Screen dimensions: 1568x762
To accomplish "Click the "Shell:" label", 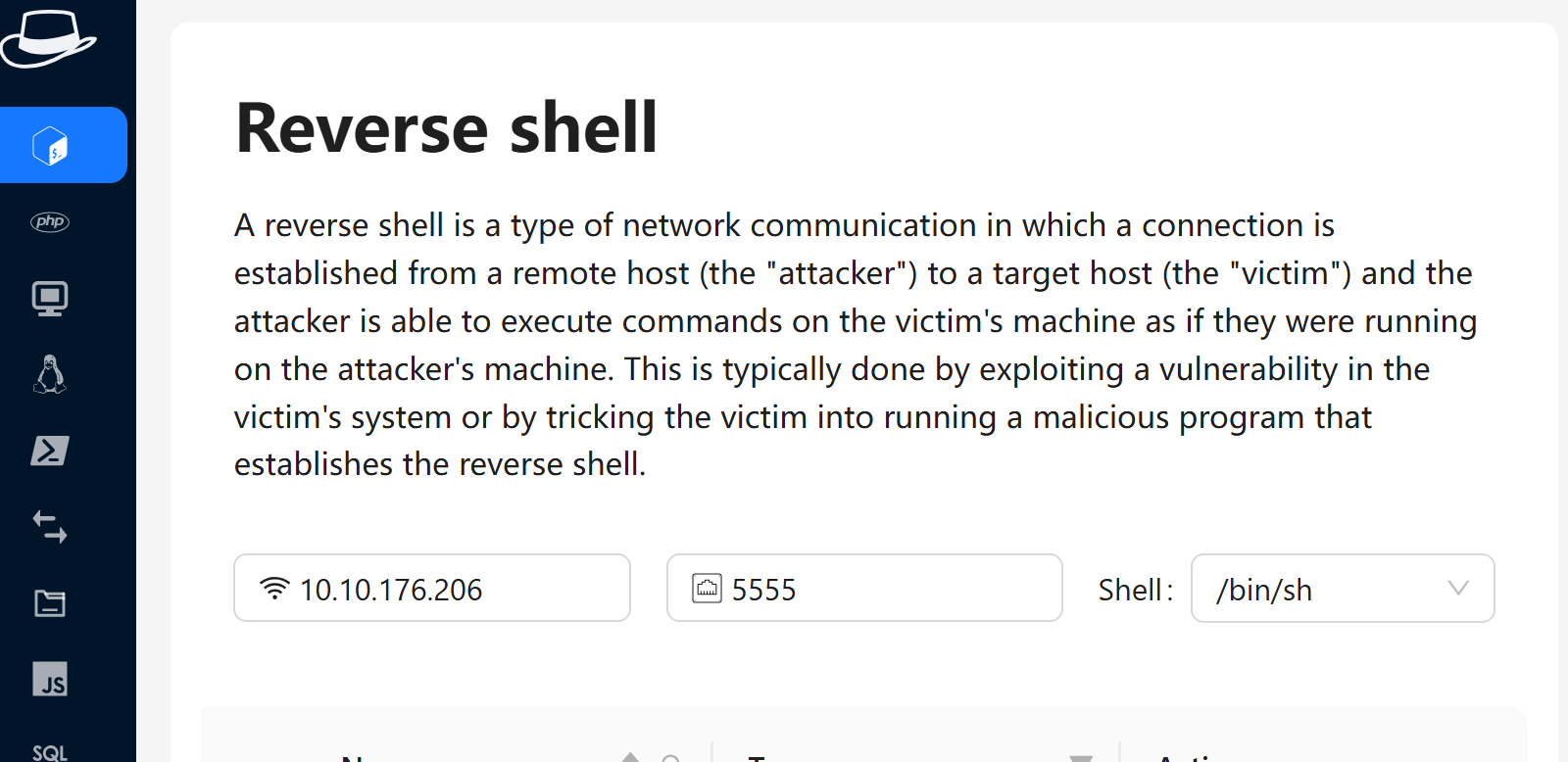I will coord(1135,590).
